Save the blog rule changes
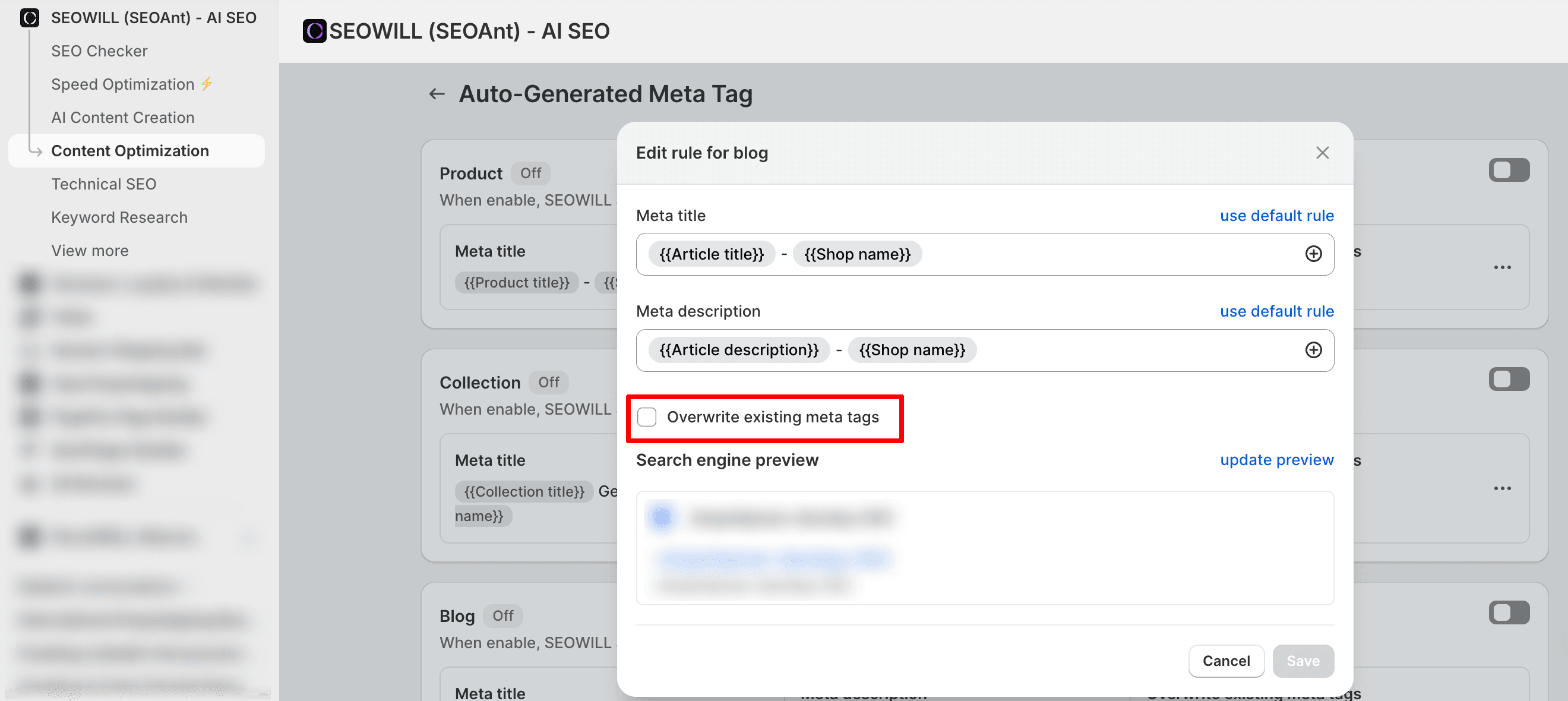This screenshot has width=1568, height=701. (x=1303, y=661)
